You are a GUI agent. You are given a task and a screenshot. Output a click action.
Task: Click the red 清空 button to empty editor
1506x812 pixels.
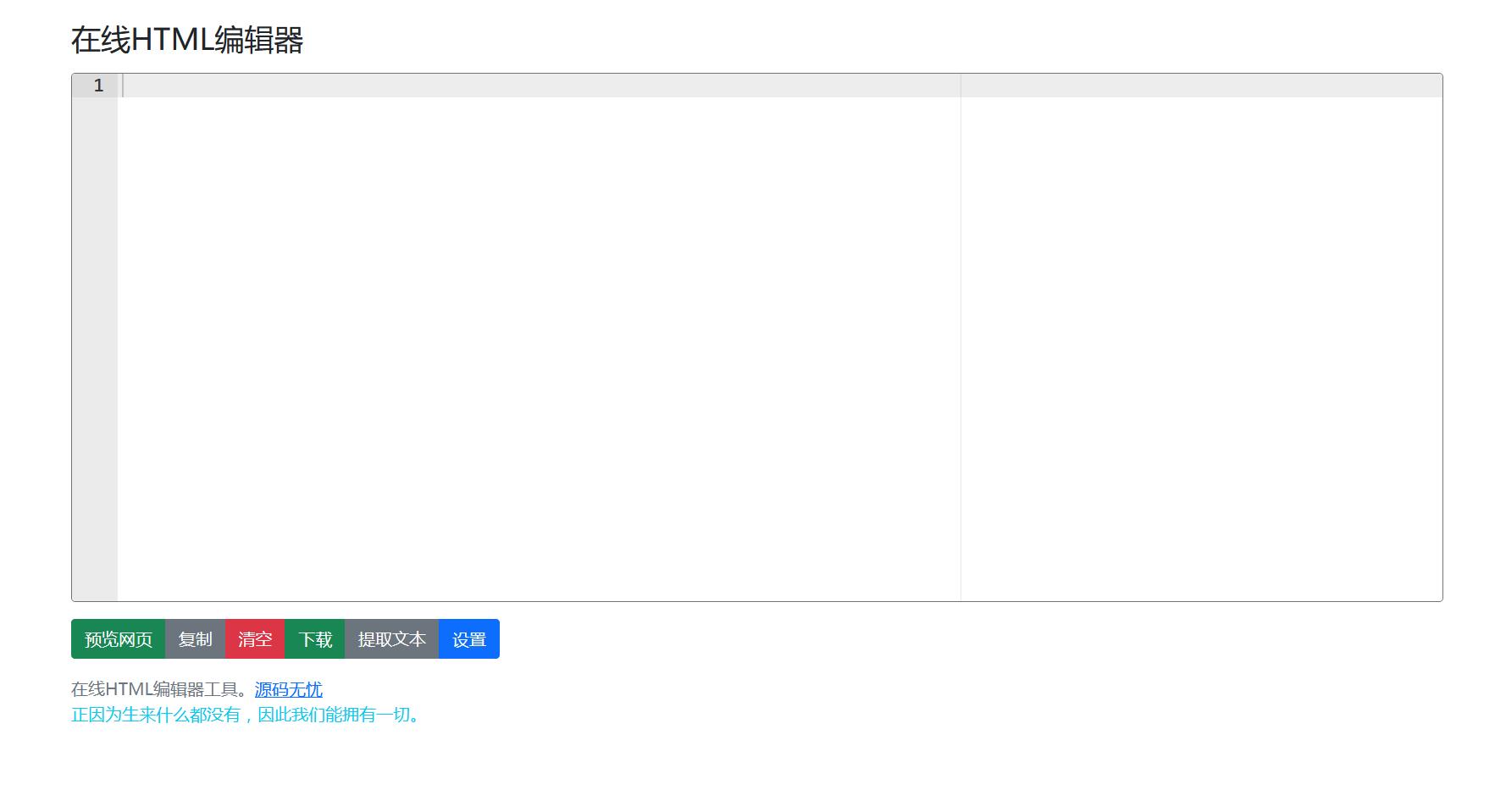[254, 639]
